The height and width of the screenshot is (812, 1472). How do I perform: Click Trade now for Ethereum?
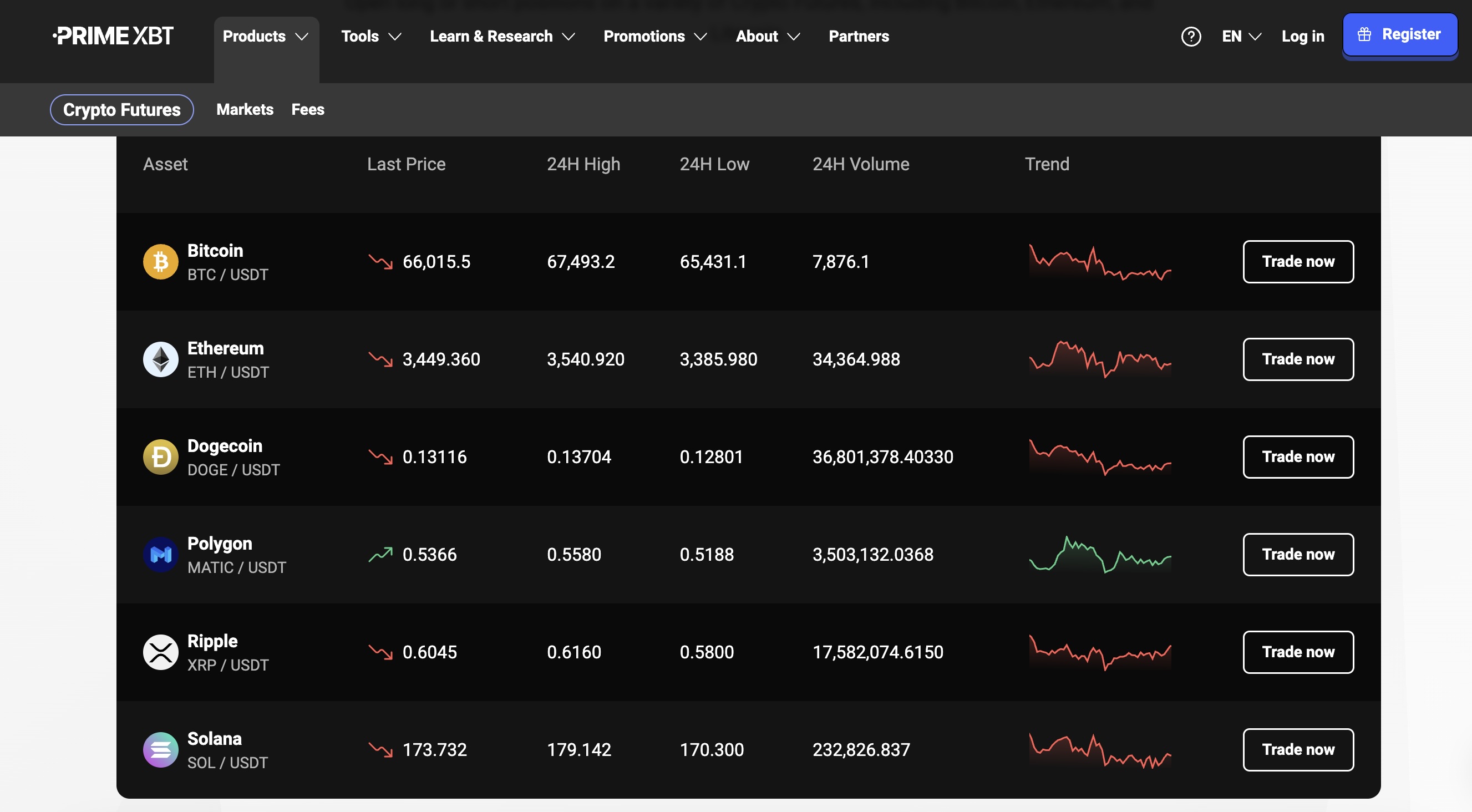click(1298, 359)
